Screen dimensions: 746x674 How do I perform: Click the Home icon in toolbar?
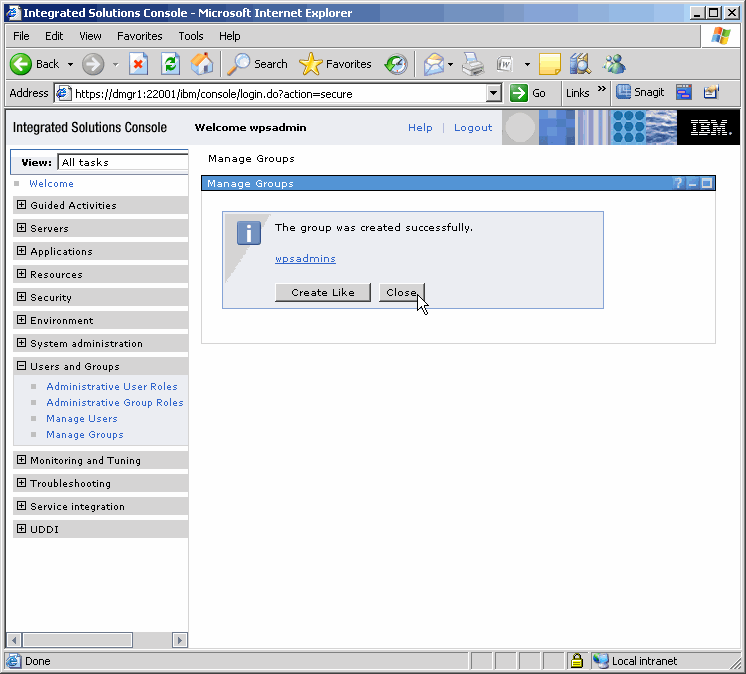[202, 64]
